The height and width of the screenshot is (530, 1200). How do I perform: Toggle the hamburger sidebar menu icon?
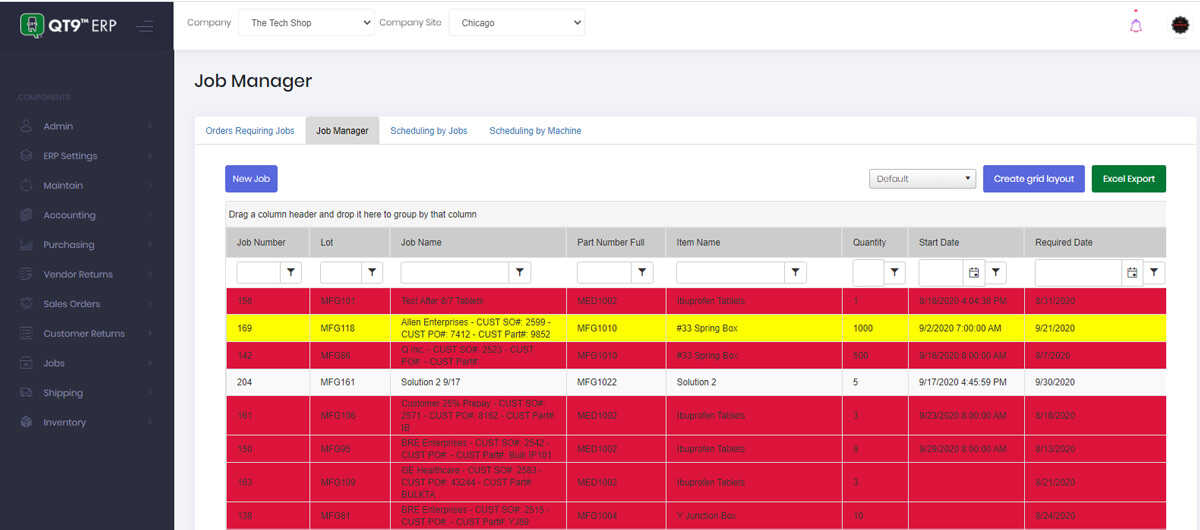coord(145,25)
